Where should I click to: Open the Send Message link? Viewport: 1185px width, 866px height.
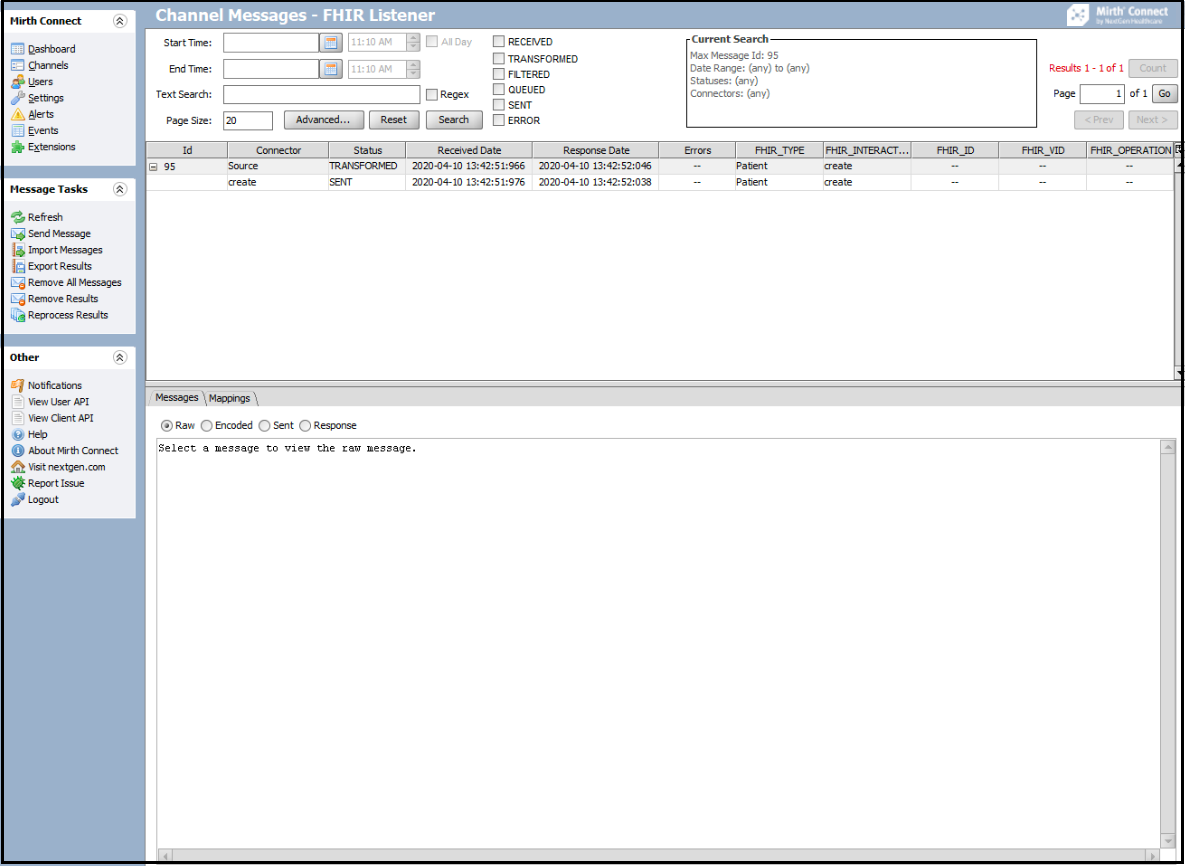click(x=59, y=234)
